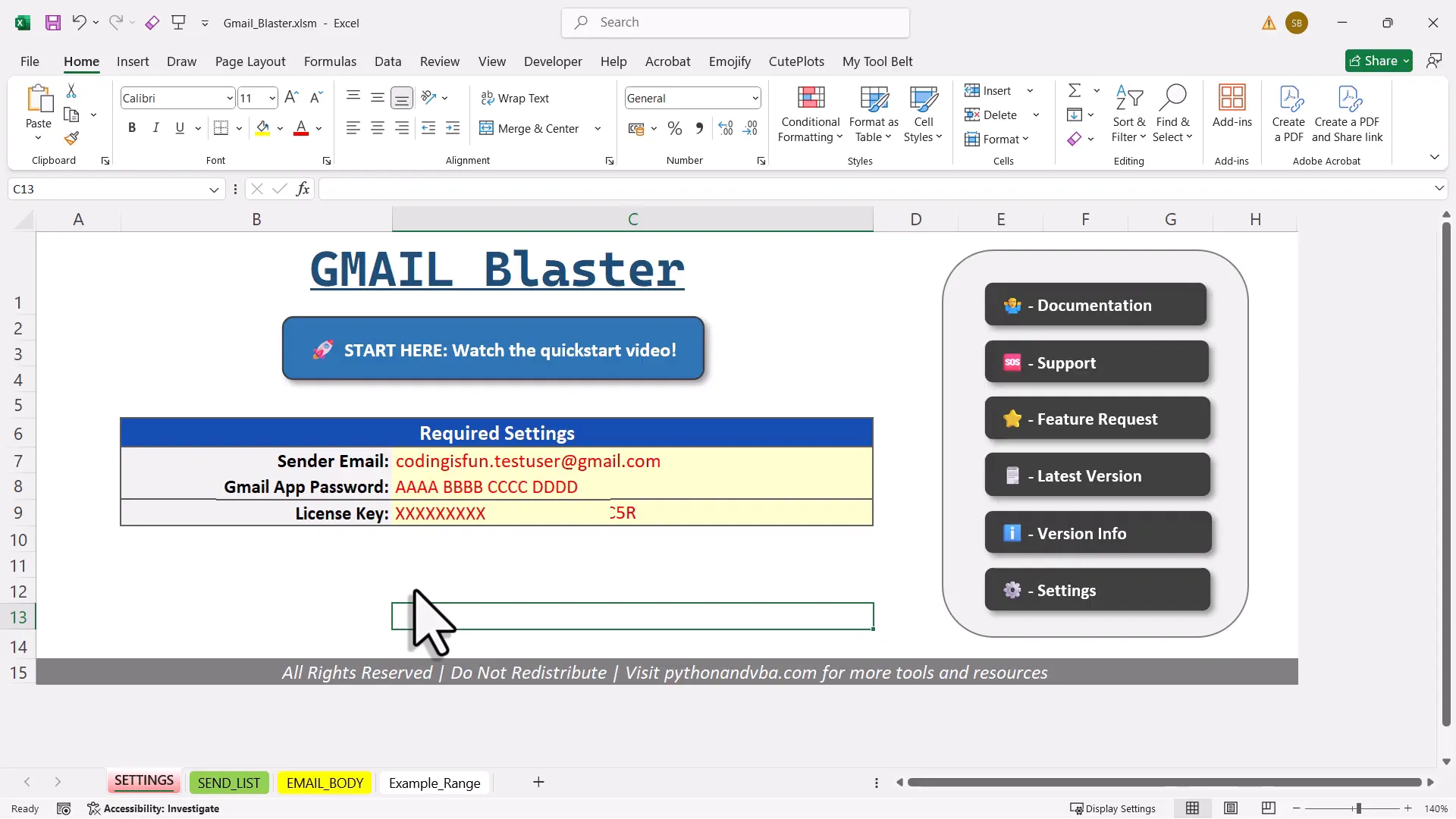The width and height of the screenshot is (1456, 819).
Task: Open the EMAIL_BODY sheet tab
Action: tap(324, 783)
